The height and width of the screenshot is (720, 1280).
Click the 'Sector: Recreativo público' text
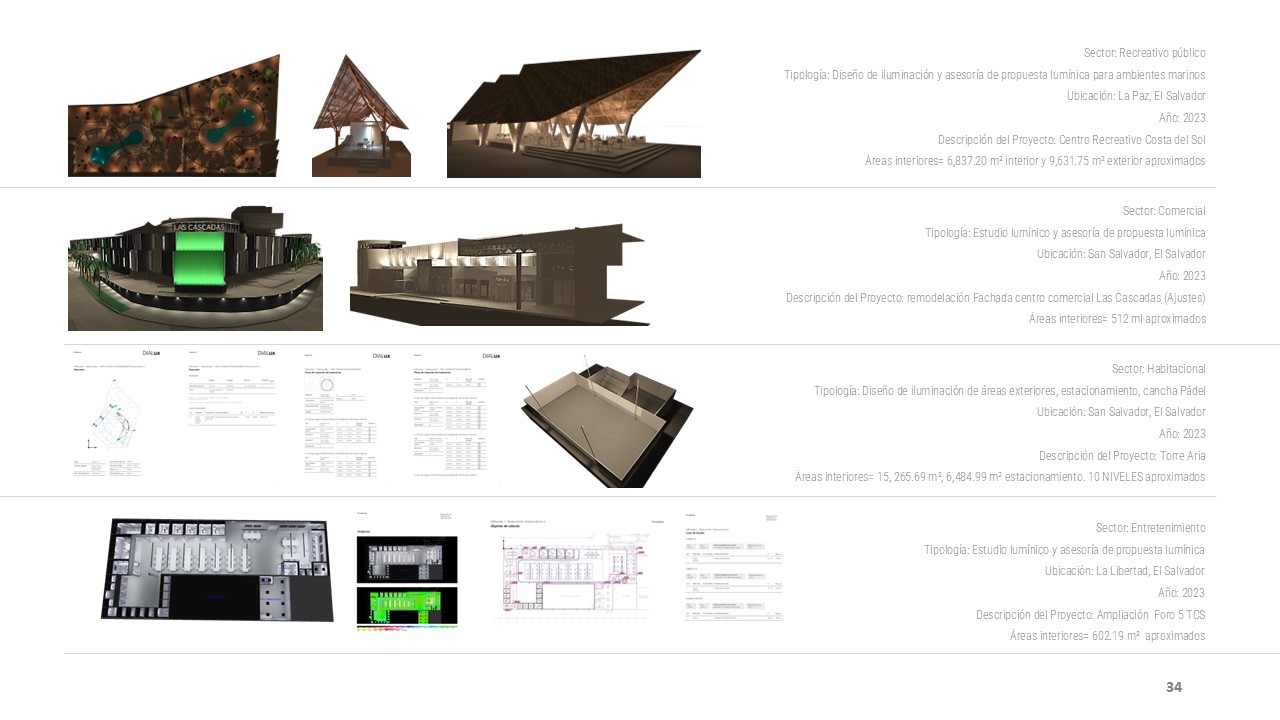(1144, 53)
